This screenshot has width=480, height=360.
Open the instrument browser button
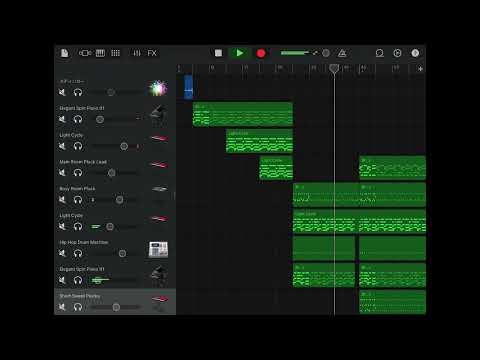point(85,53)
